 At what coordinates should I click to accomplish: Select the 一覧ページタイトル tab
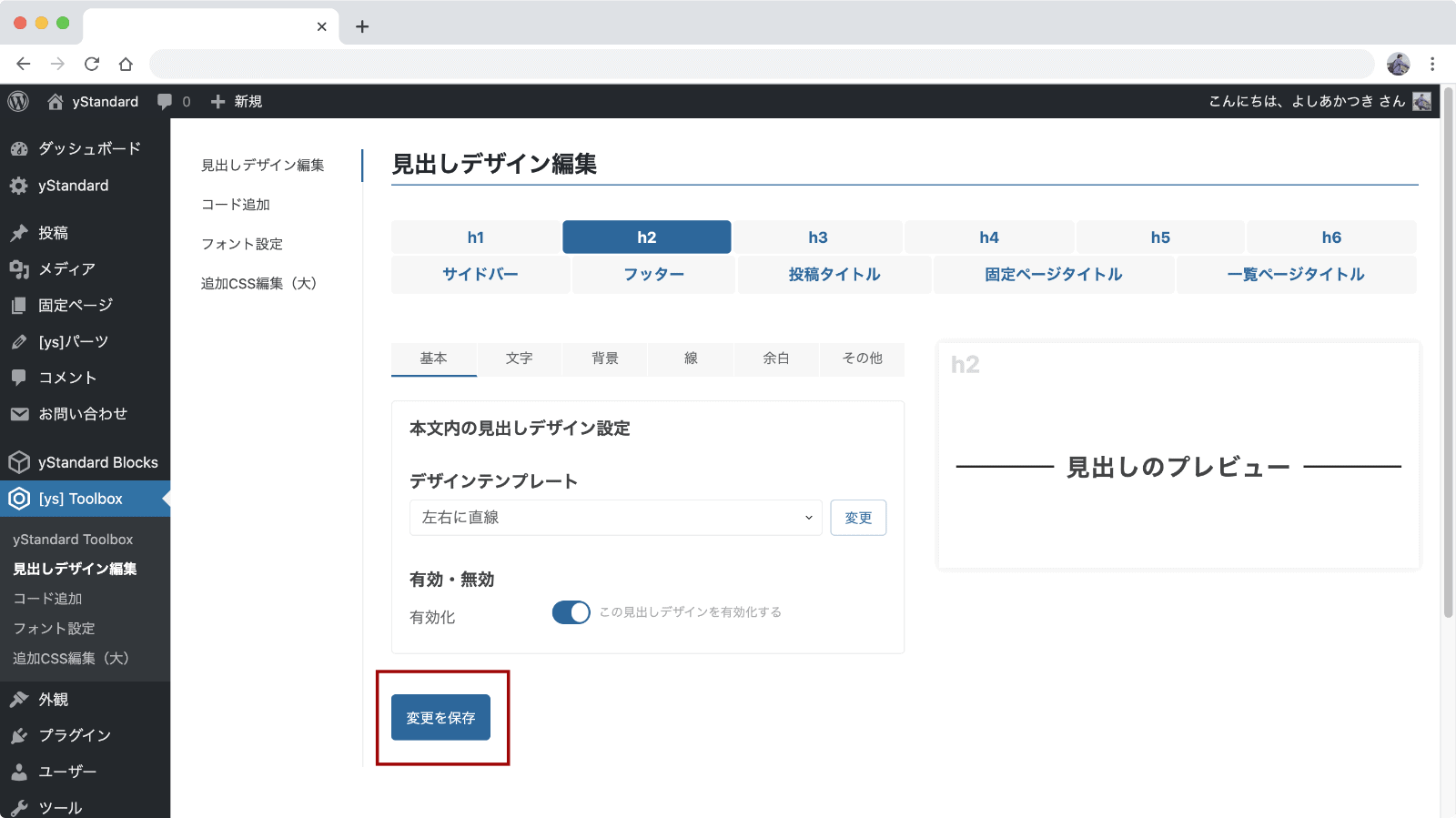tap(1296, 275)
